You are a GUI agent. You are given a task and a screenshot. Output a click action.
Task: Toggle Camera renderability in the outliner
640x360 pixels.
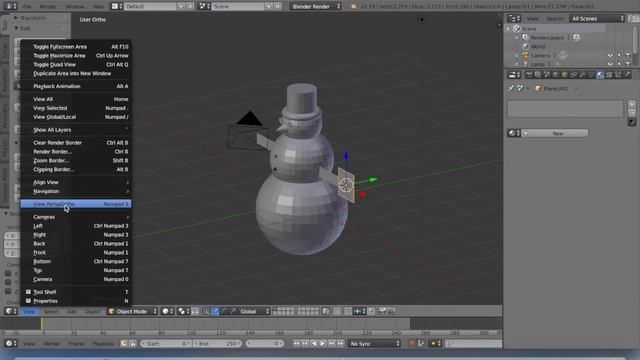point(628,55)
